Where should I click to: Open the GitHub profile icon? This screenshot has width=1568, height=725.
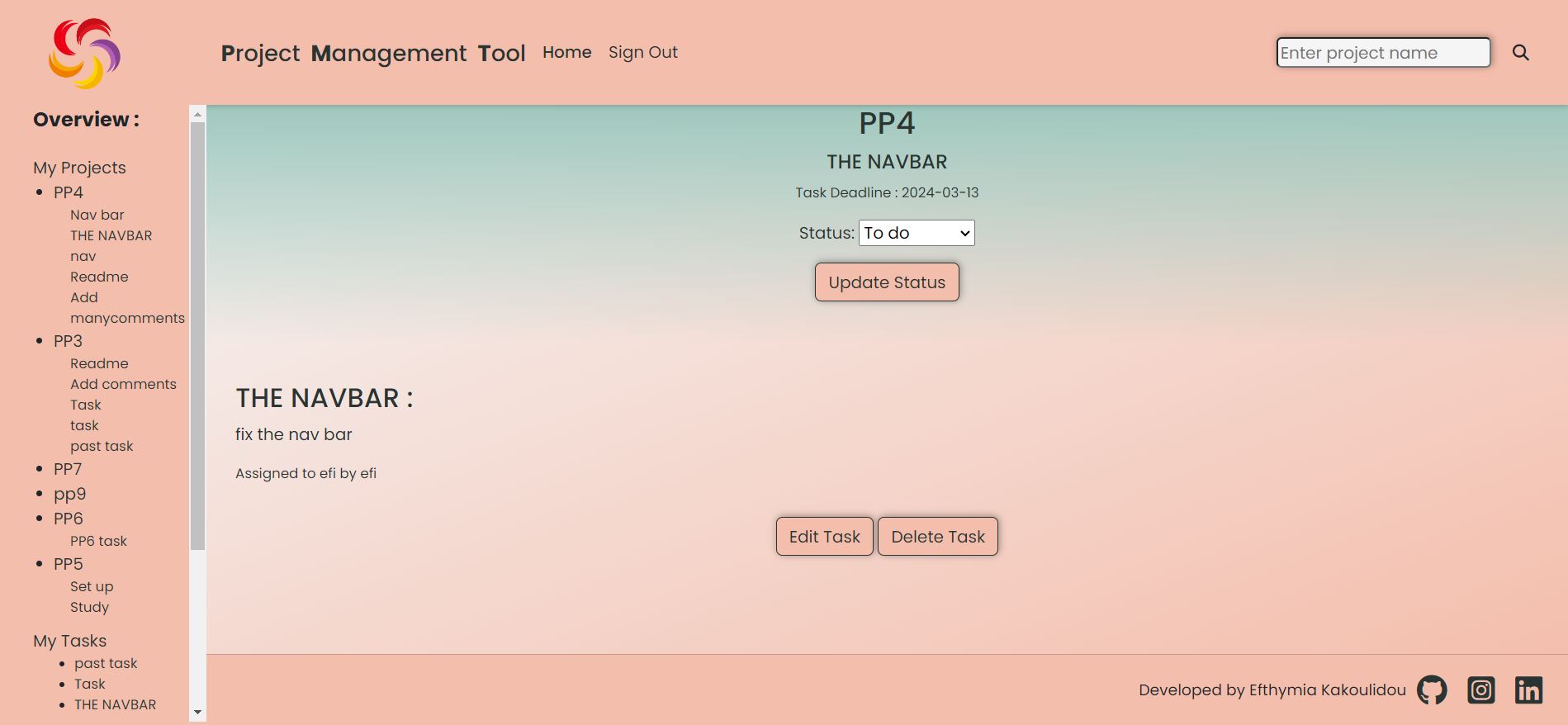pos(1432,689)
